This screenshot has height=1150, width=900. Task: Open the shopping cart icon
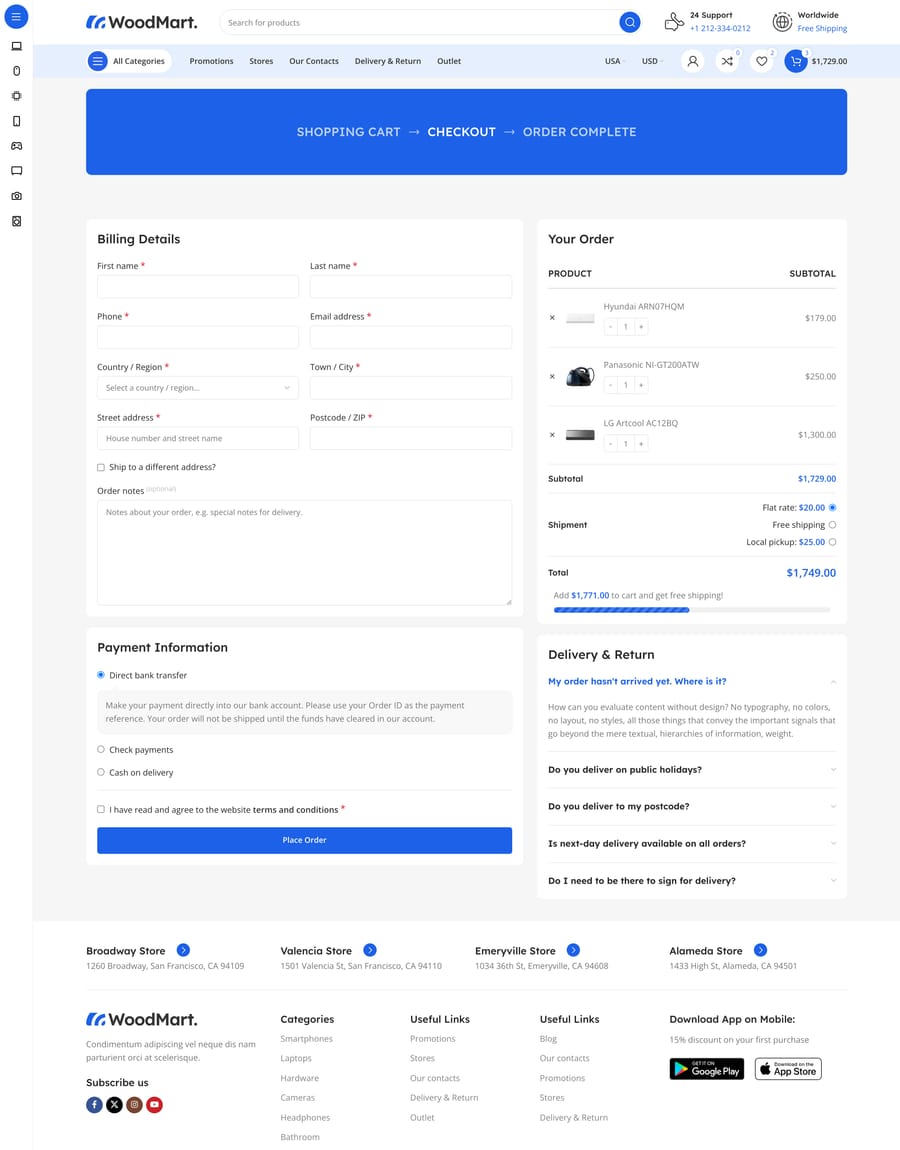[x=796, y=62]
